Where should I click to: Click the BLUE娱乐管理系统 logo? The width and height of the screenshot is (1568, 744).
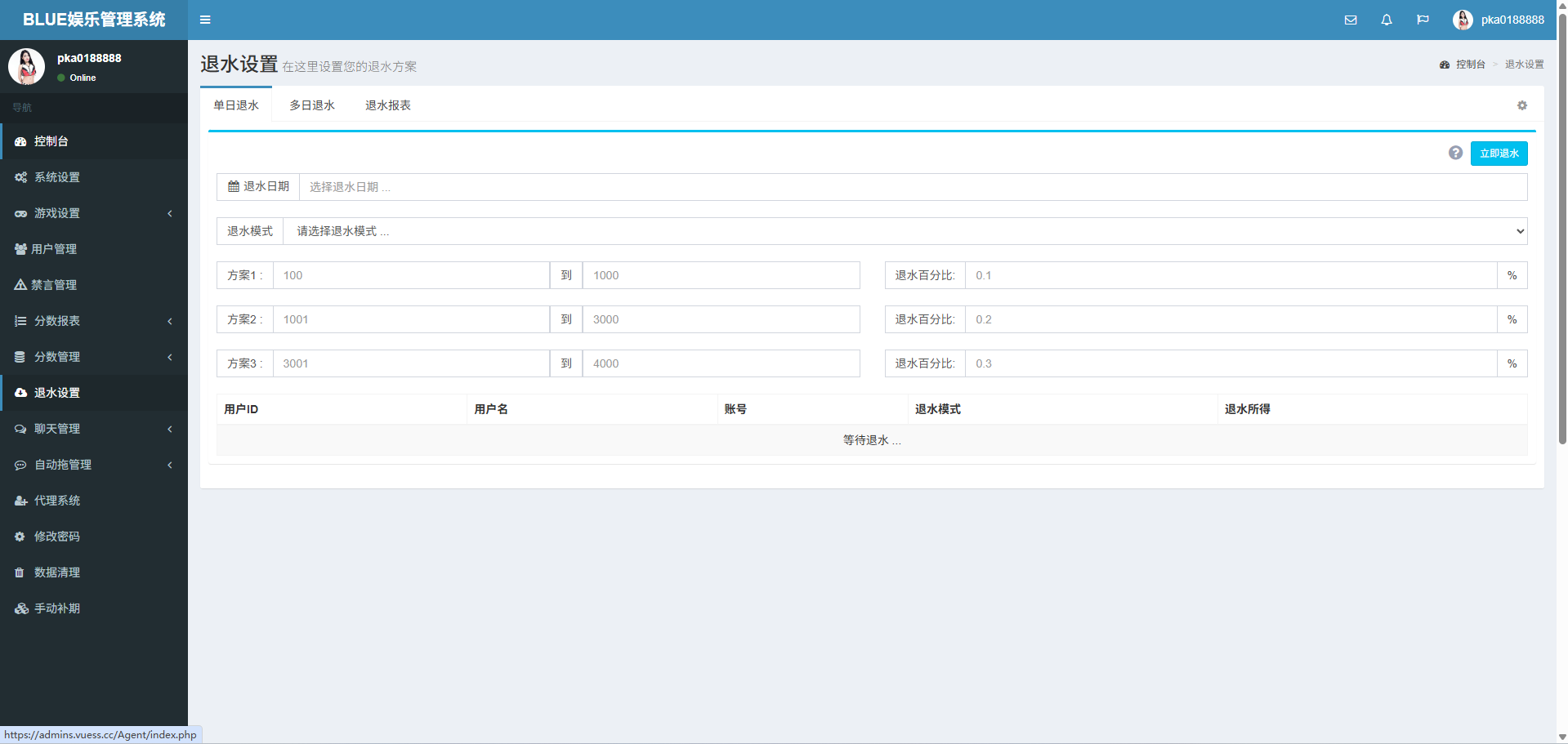pos(94,20)
